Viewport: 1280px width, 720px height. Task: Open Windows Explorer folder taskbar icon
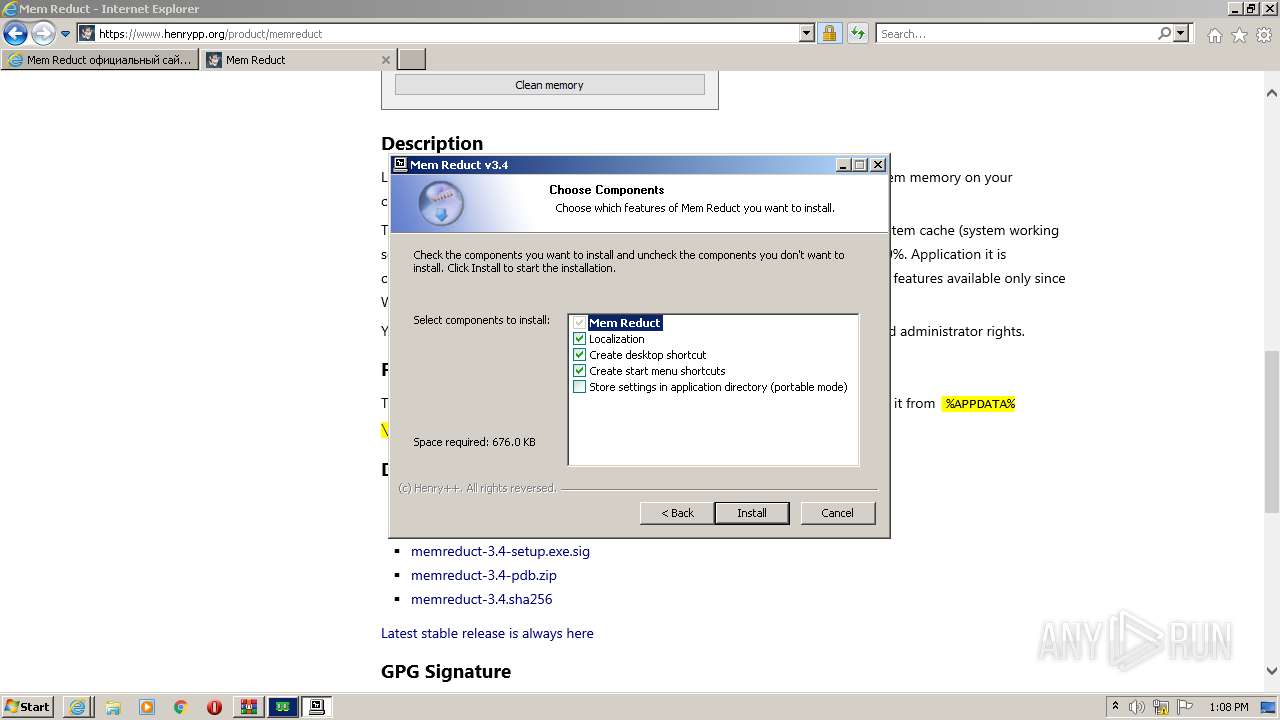point(112,707)
